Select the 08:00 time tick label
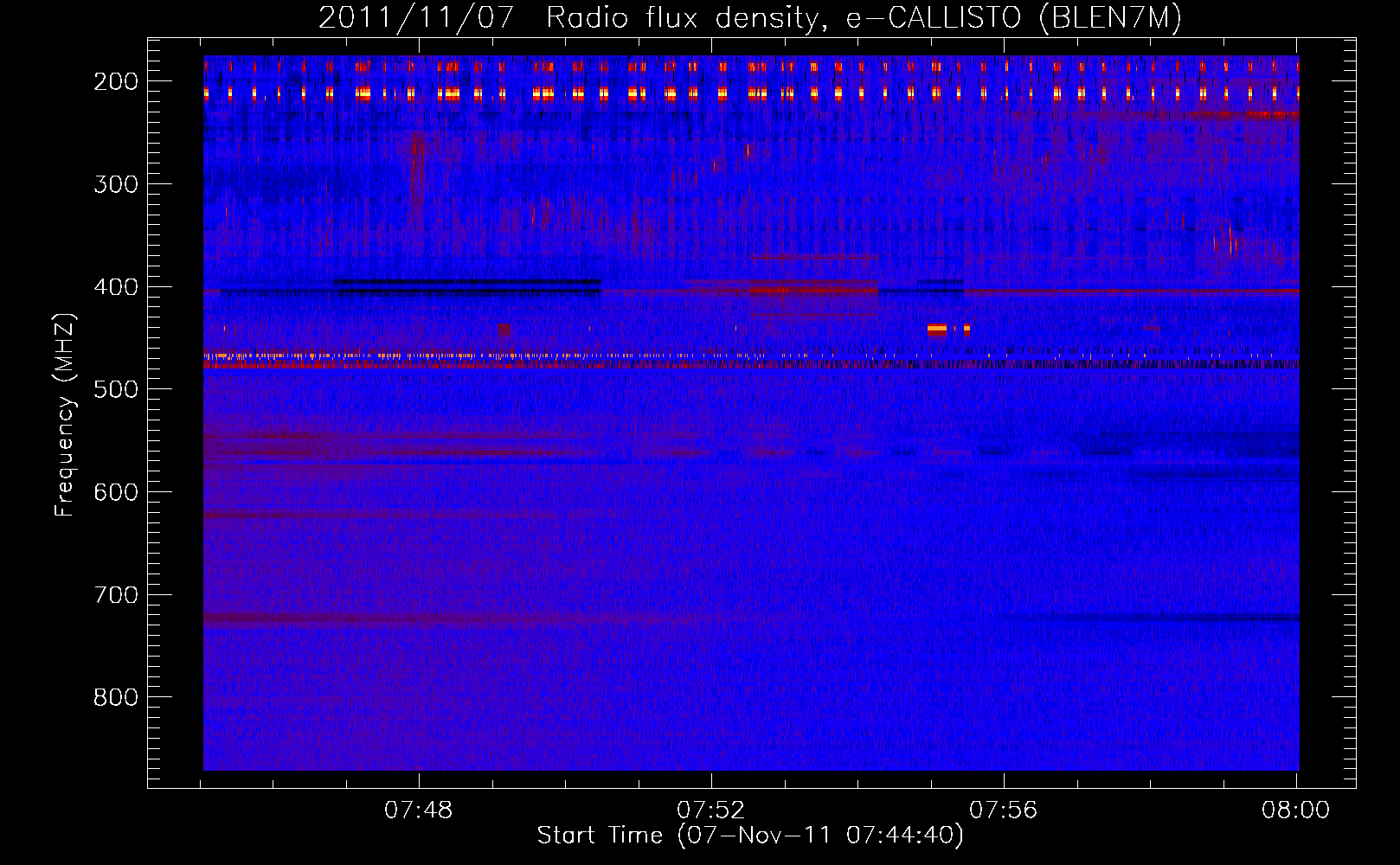The height and width of the screenshot is (865, 1400). tap(1296, 811)
